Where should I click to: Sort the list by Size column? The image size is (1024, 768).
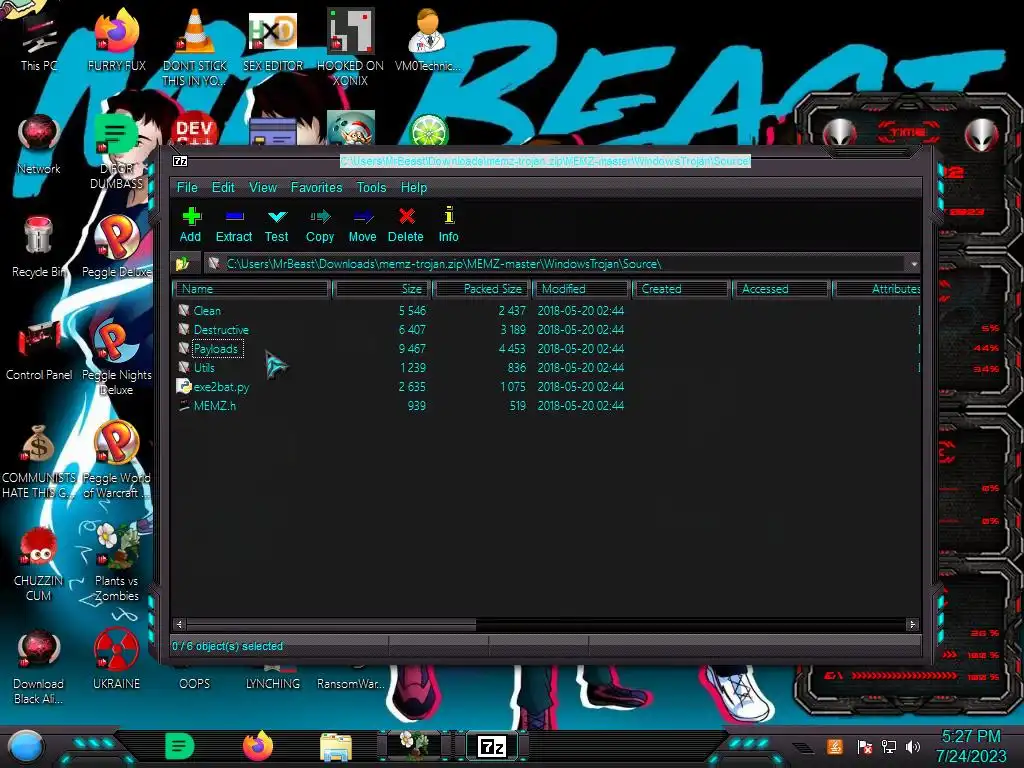[x=381, y=289]
